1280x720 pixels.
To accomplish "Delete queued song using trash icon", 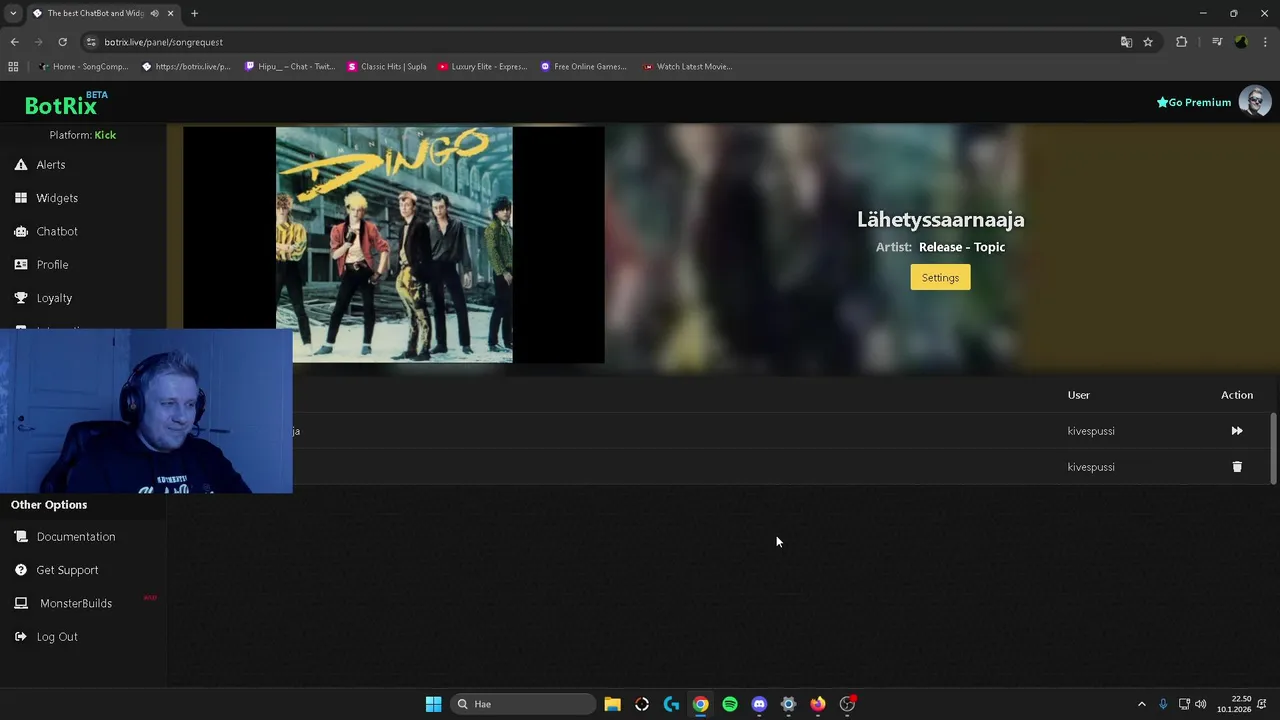I will [x=1237, y=467].
